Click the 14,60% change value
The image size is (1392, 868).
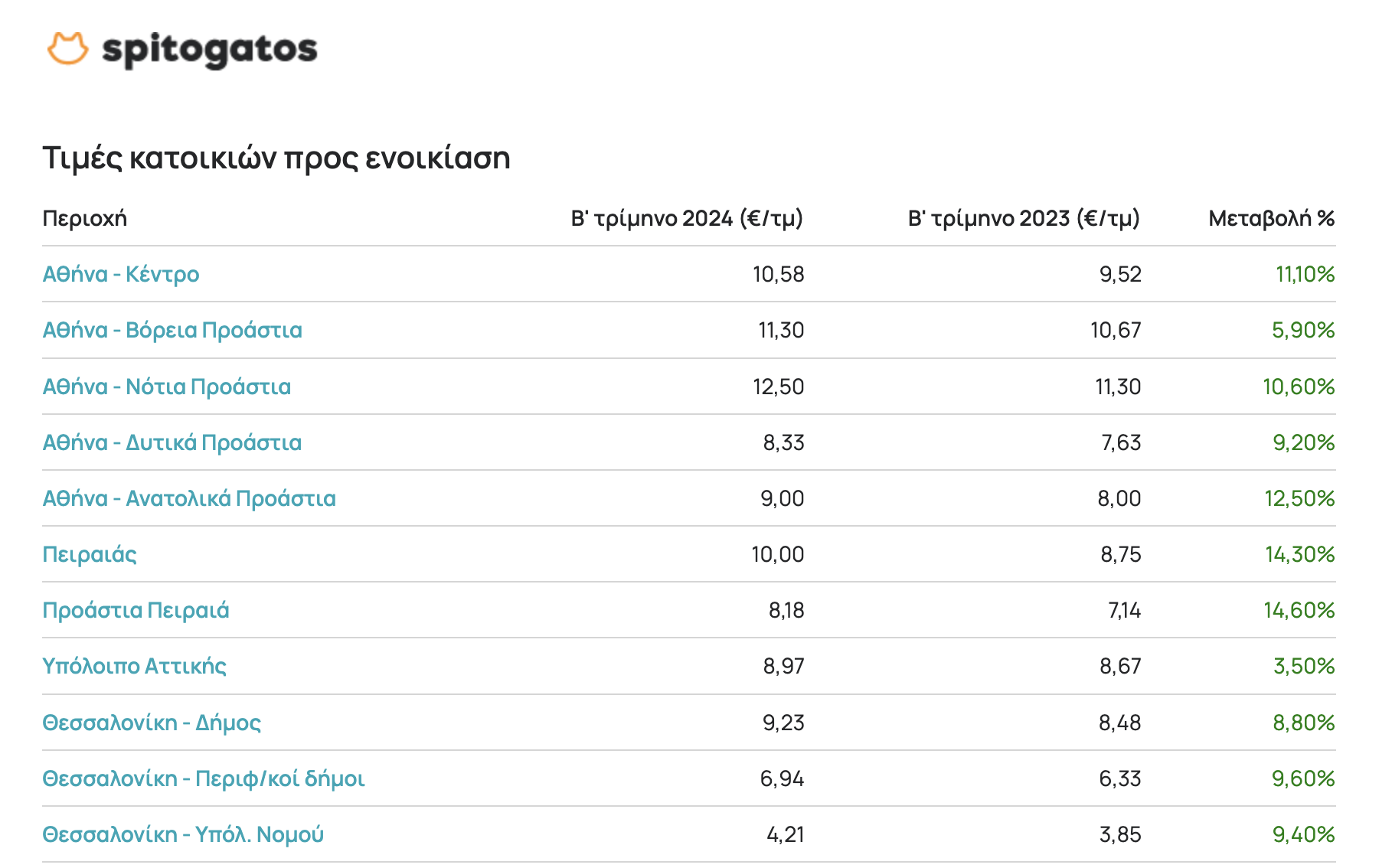[x=1299, y=610]
